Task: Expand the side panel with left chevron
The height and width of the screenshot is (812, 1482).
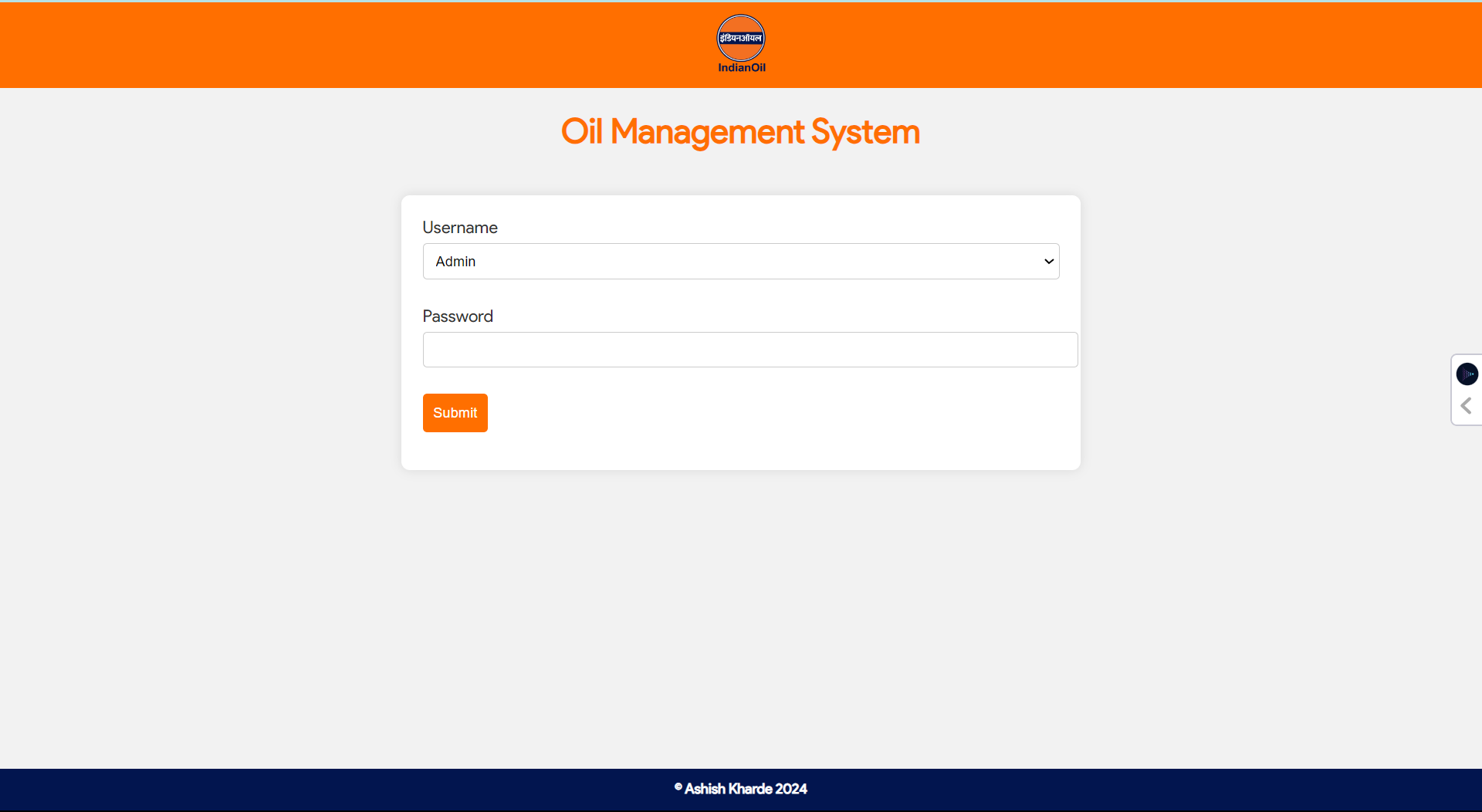Action: (x=1466, y=406)
